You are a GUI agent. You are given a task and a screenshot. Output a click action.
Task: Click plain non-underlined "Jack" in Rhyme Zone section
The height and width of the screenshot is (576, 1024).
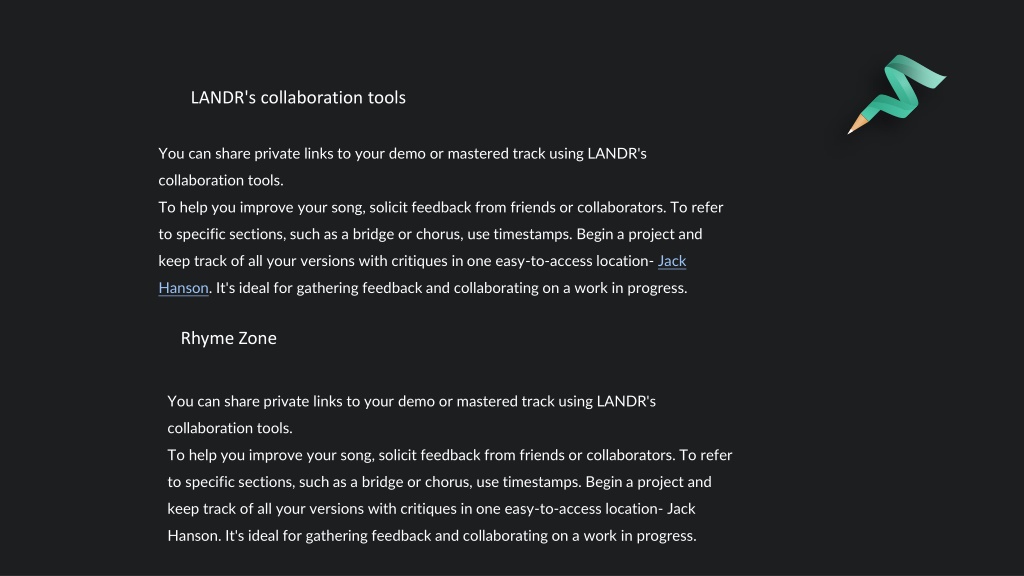coord(681,509)
